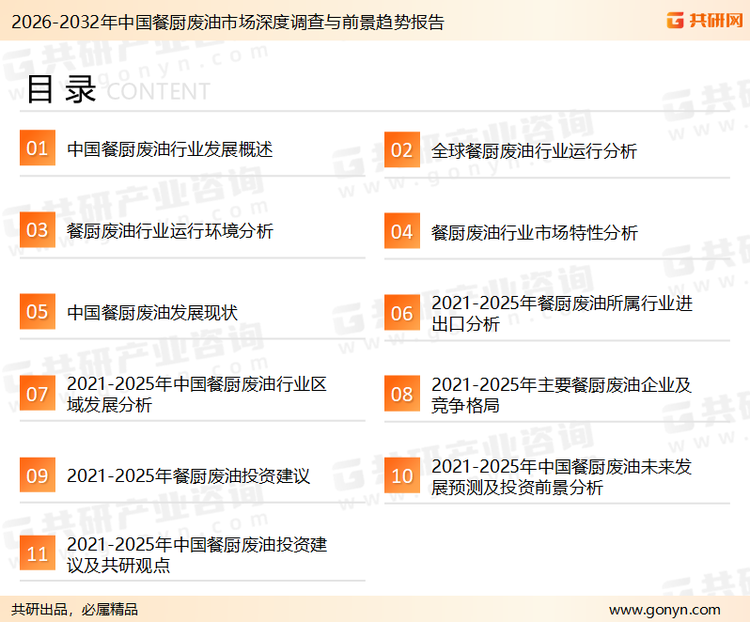Screen dimensions: 750x622
Task: Click the orange 07 chapter badge
Action: (37, 393)
